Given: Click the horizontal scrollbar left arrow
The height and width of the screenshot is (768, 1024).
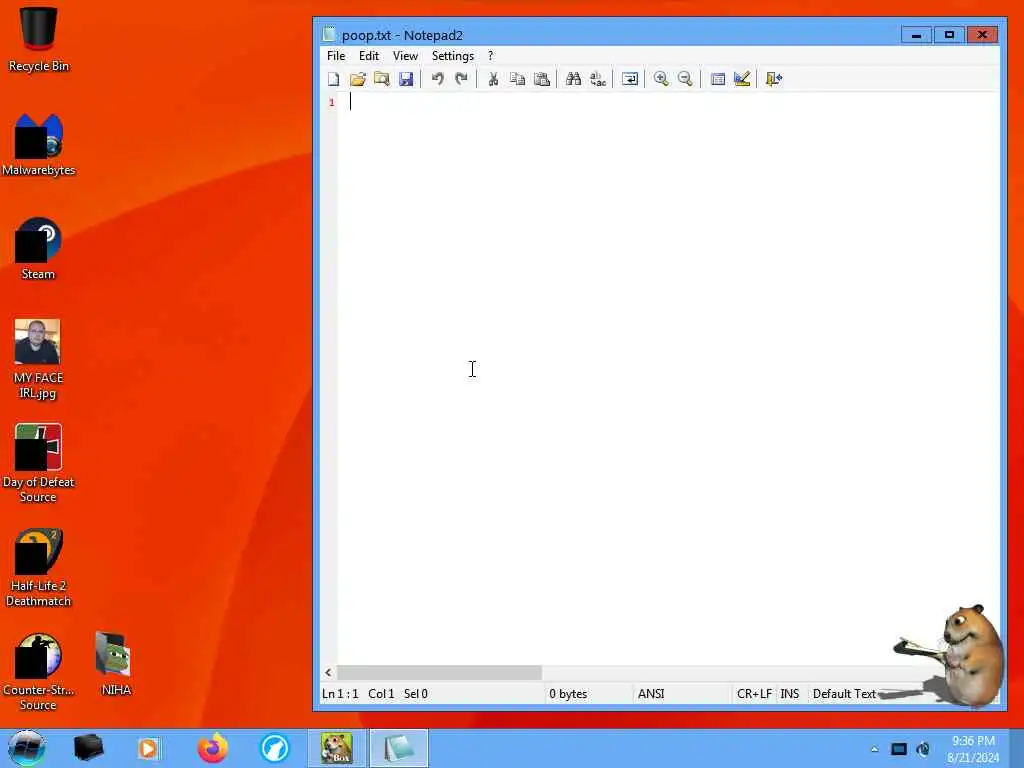Looking at the screenshot, I should [x=328, y=672].
